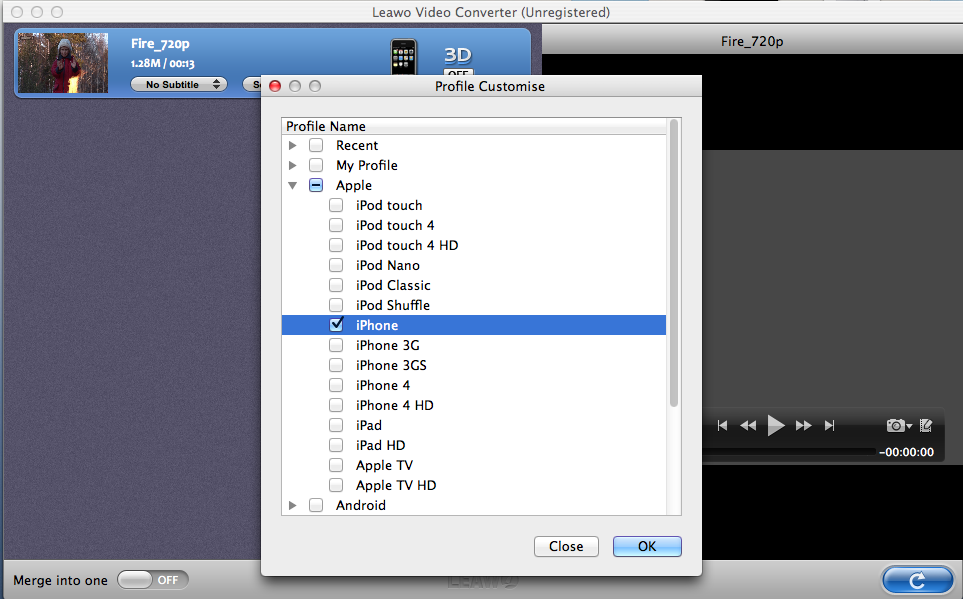Enable the iPod touch 4 checkbox

tap(336, 225)
